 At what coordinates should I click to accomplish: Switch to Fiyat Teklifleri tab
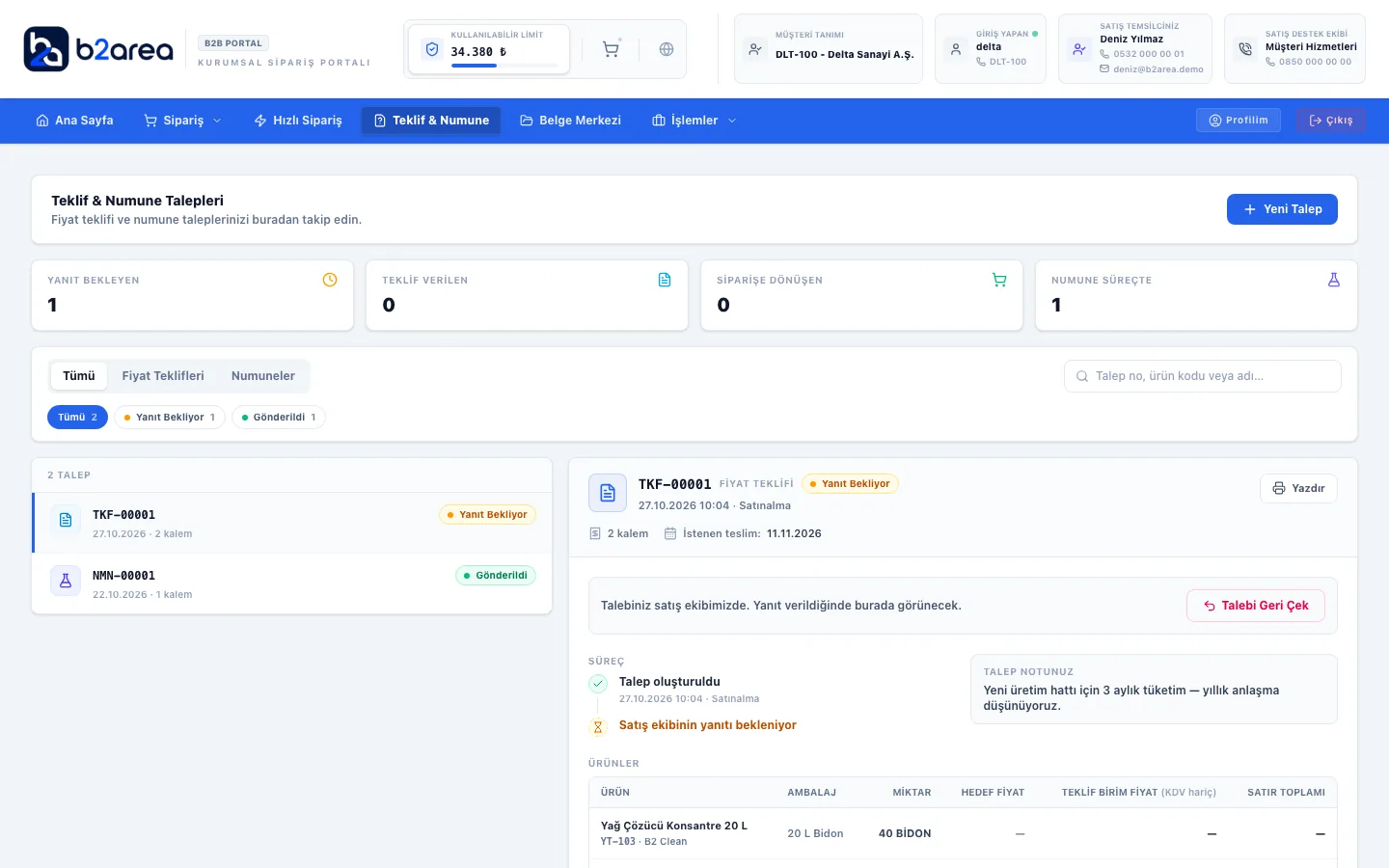pos(163,376)
